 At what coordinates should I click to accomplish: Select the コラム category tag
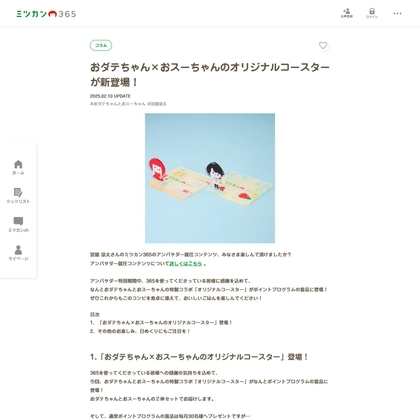click(x=101, y=45)
